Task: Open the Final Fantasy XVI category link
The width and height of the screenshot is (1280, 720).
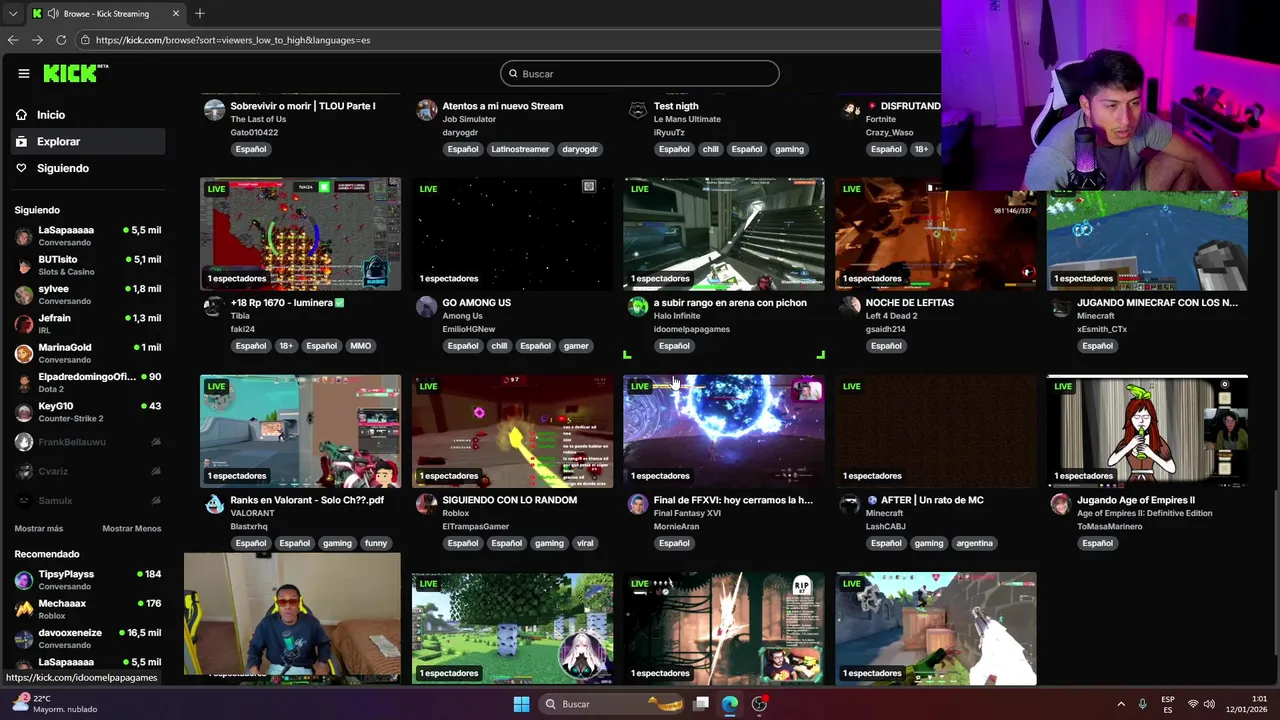Action: pos(687,513)
